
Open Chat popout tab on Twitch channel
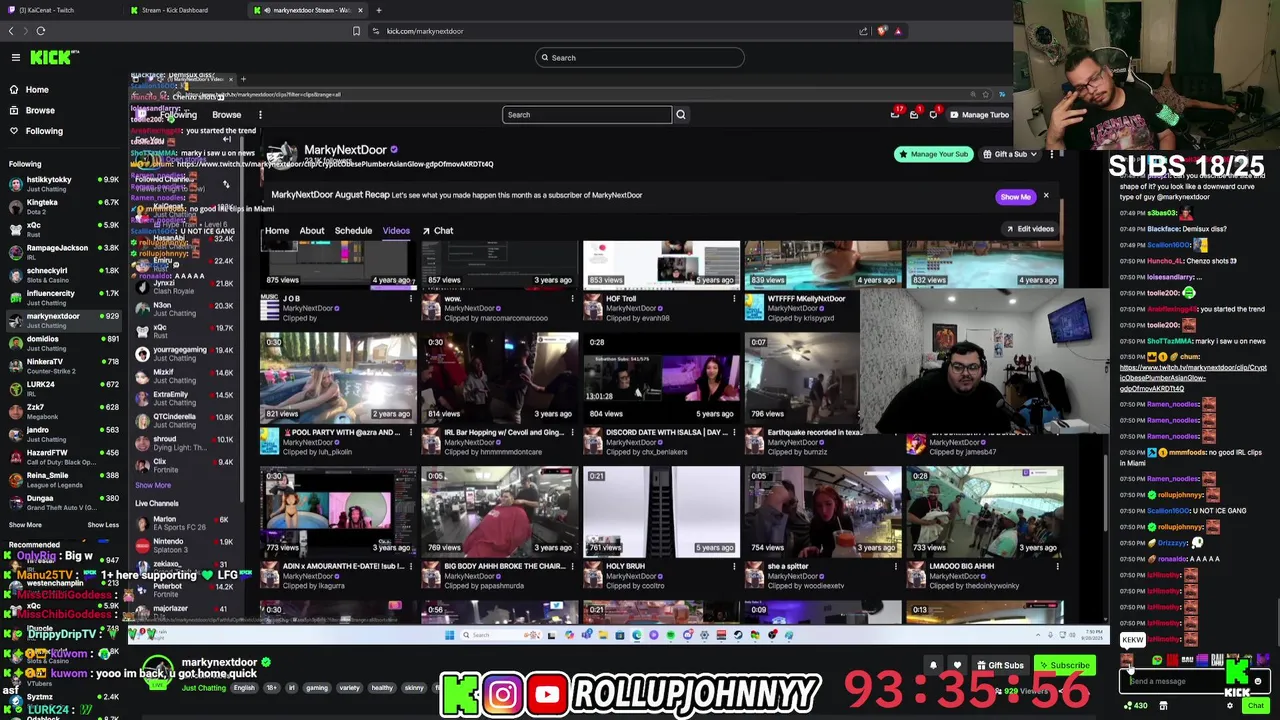pyautogui.click(x=437, y=231)
